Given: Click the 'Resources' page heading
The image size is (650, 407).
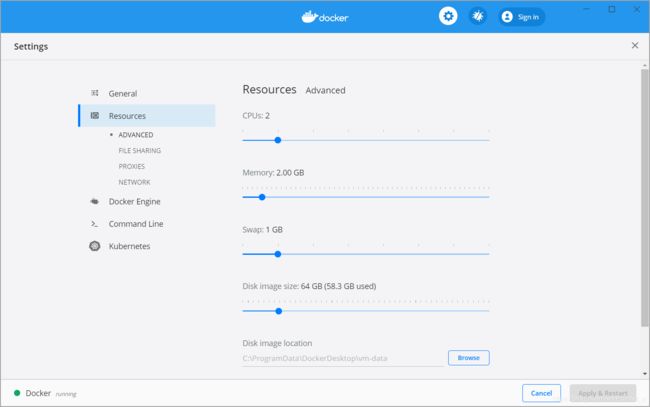Looking at the screenshot, I should [x=269, y=90].
